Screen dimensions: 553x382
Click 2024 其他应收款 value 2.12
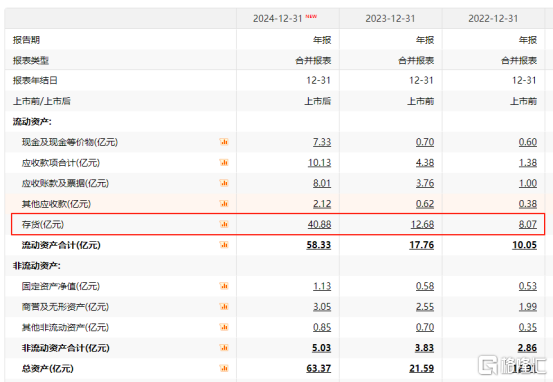pos(322,204)
